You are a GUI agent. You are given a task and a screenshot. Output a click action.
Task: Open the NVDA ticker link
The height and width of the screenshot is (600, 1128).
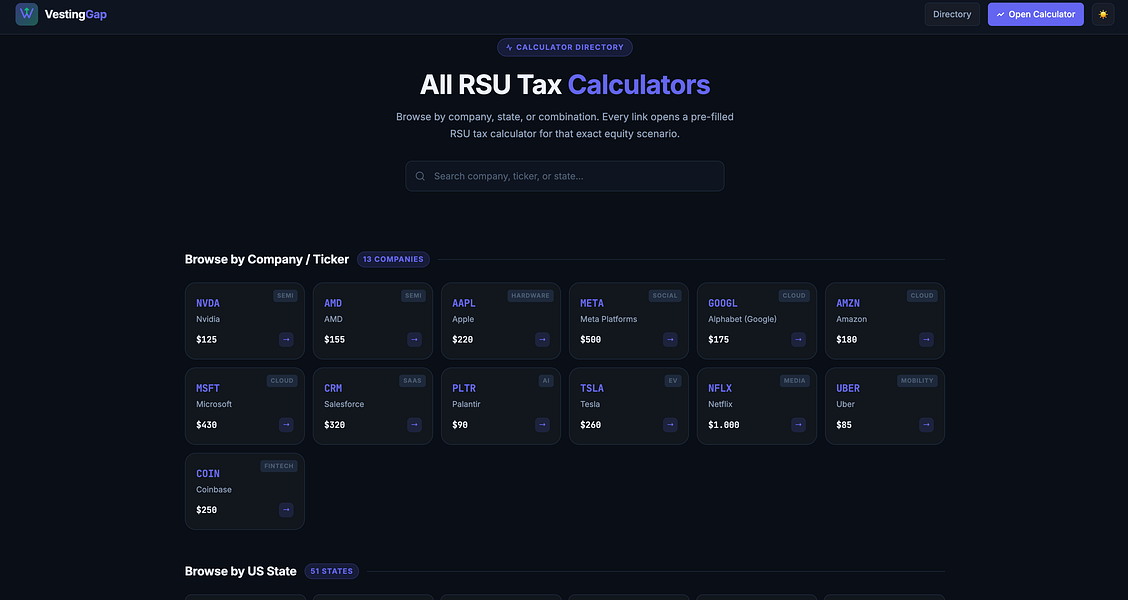click(x=208, y=304)
